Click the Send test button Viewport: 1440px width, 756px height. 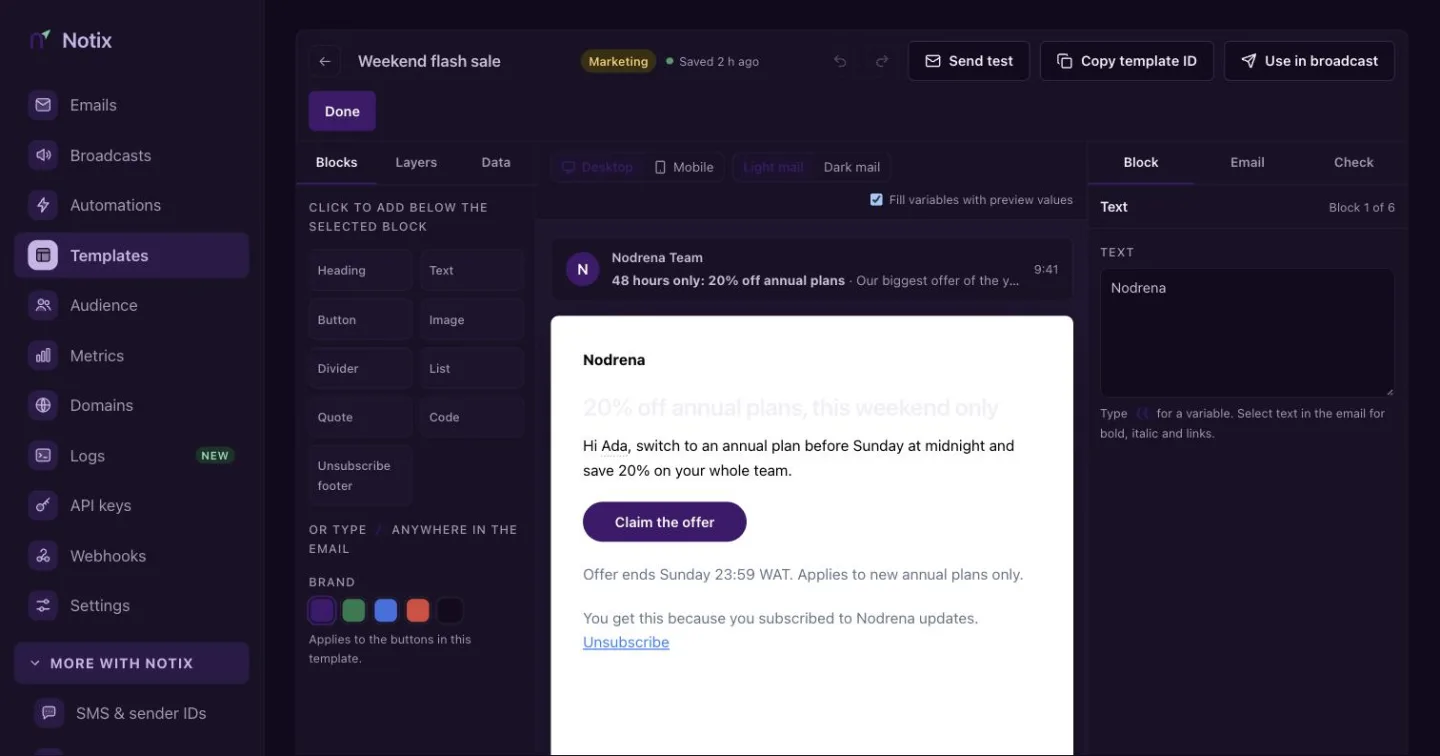[x=969, y=61]
